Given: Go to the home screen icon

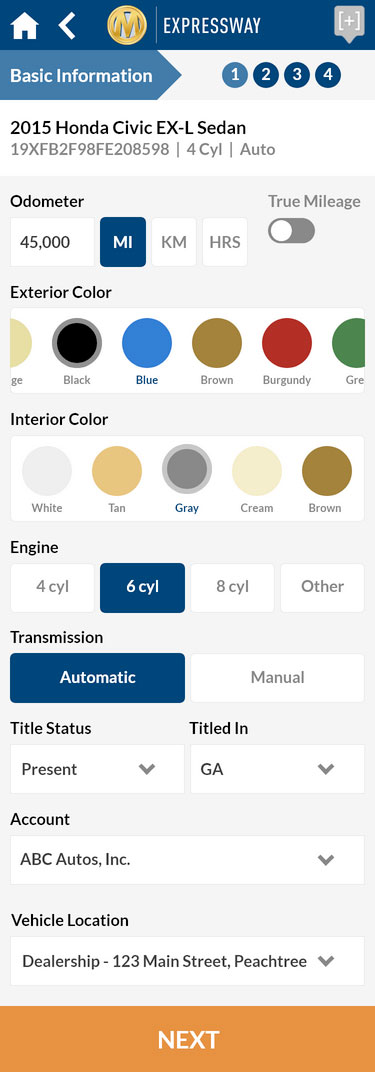Looking at the screenshot, I should pos(25,25).
